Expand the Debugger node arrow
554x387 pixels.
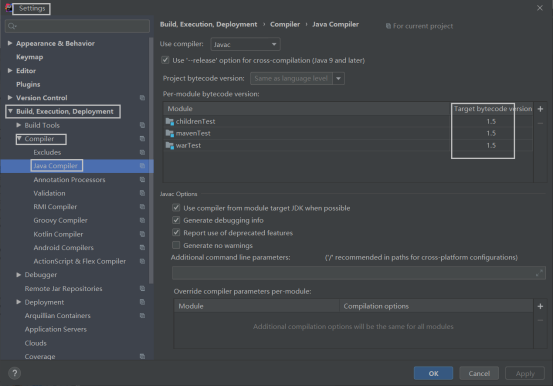(18, 275)
